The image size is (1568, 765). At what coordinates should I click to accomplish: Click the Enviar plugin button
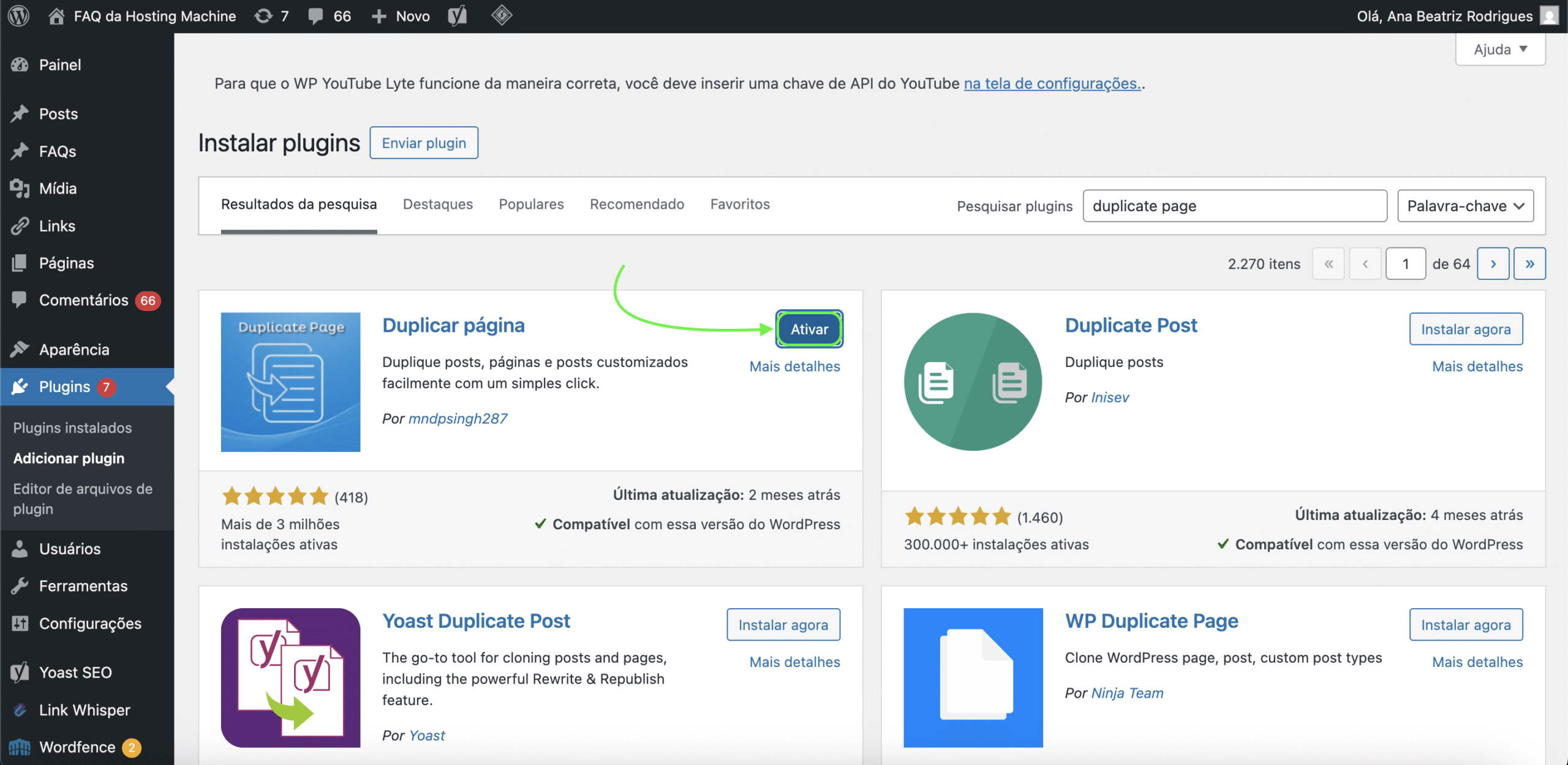[x=424, y=143]
